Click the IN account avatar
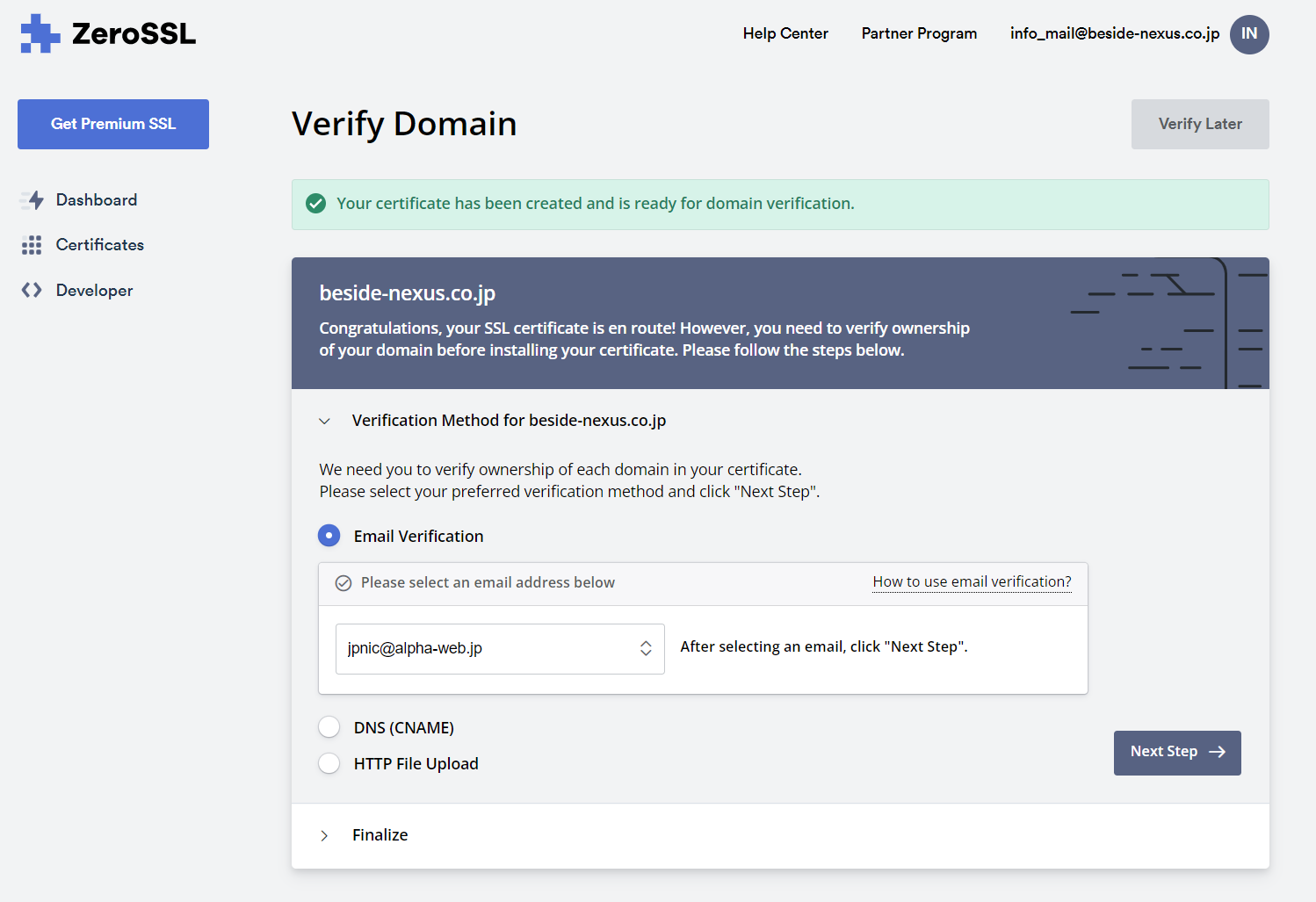This screenshot has height=902, width=1316. coord(1249,34)
